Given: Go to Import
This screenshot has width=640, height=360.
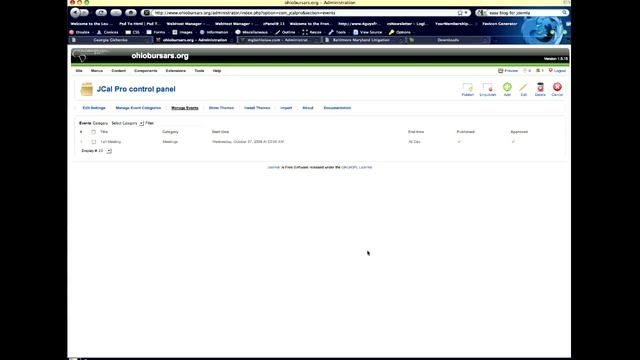Looking at the screenshot, I should coord(286,108).
